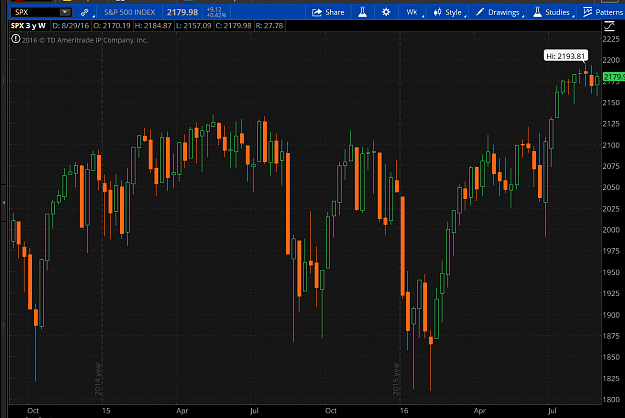
Task: Open the SPX symbol dropdown arrow
Action: coord(65,12)
